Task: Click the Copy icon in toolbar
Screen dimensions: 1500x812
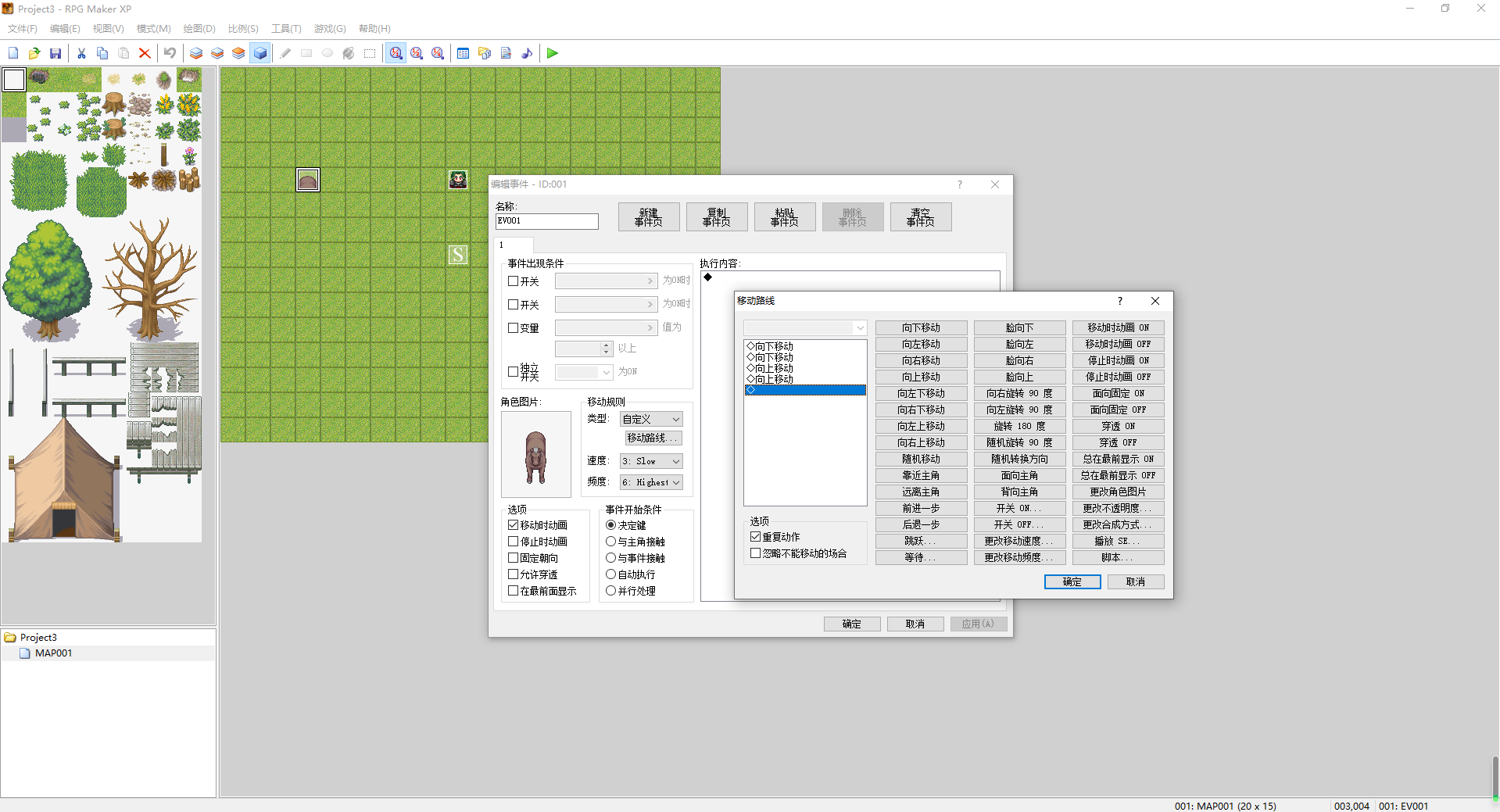Action: [x=102, y=53]
